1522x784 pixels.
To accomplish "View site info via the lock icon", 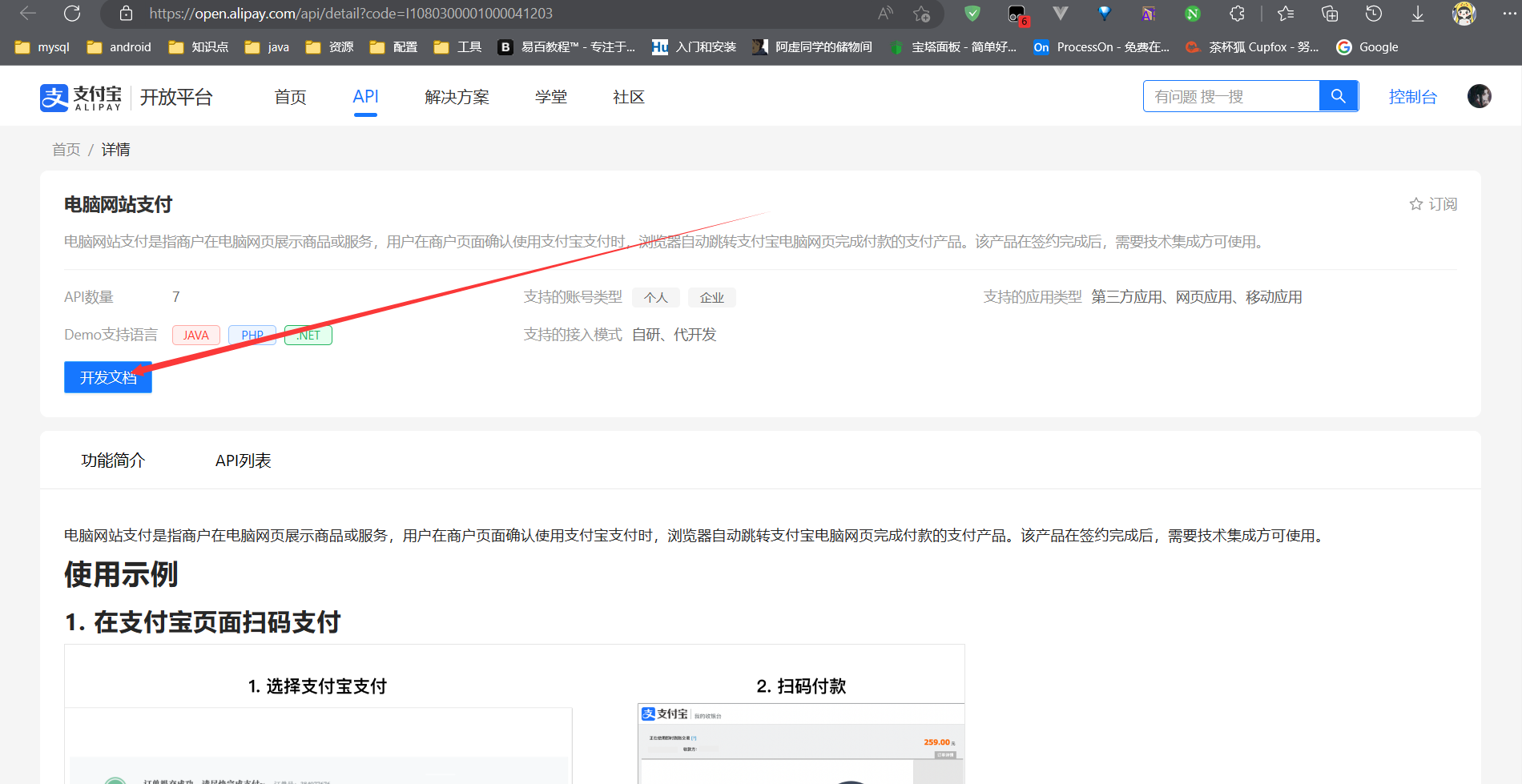I will [x=126, y=14].
